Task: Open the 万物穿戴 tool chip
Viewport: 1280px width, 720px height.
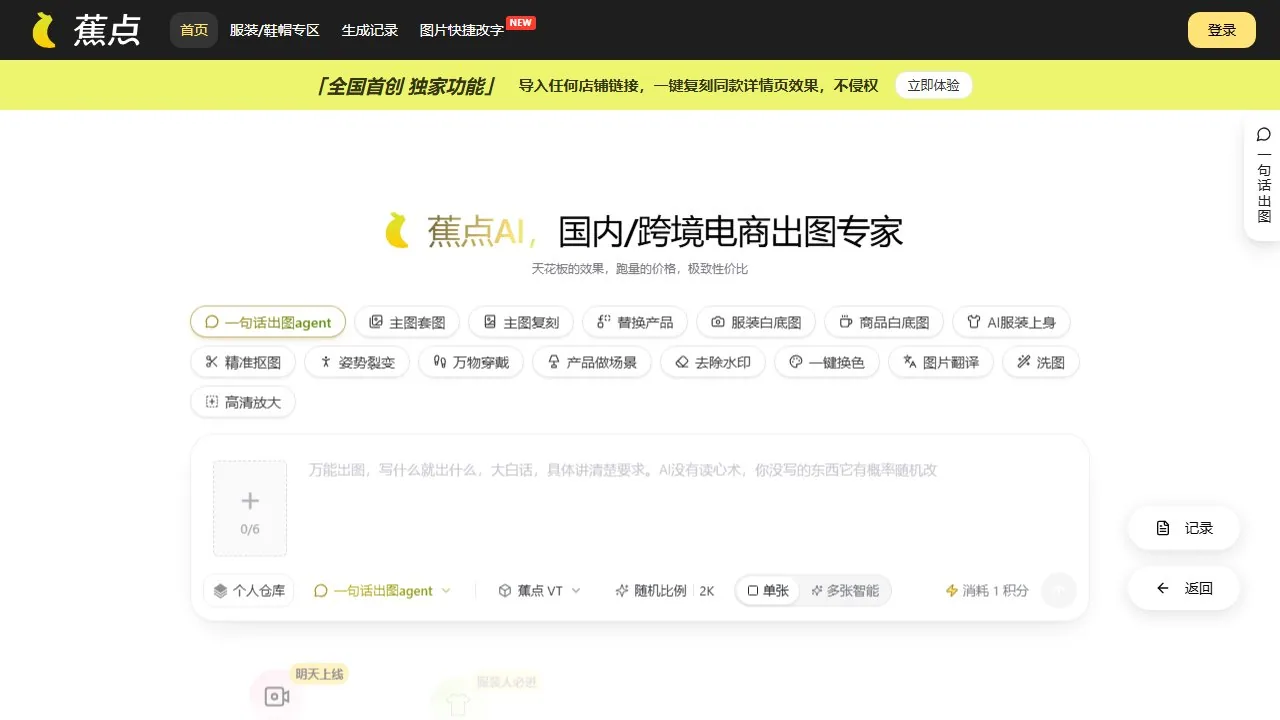Action: pos(471,362)
